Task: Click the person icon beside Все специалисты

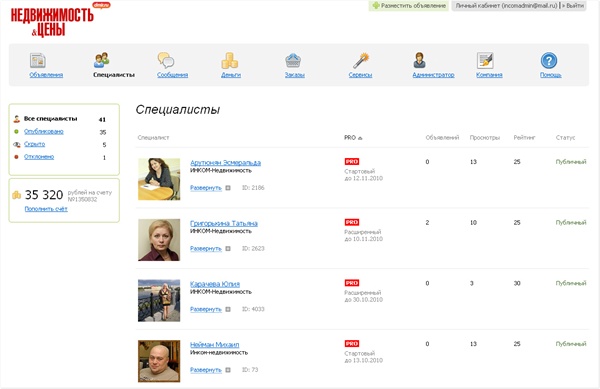Action: pyautogui.click(x=16, y=119)
